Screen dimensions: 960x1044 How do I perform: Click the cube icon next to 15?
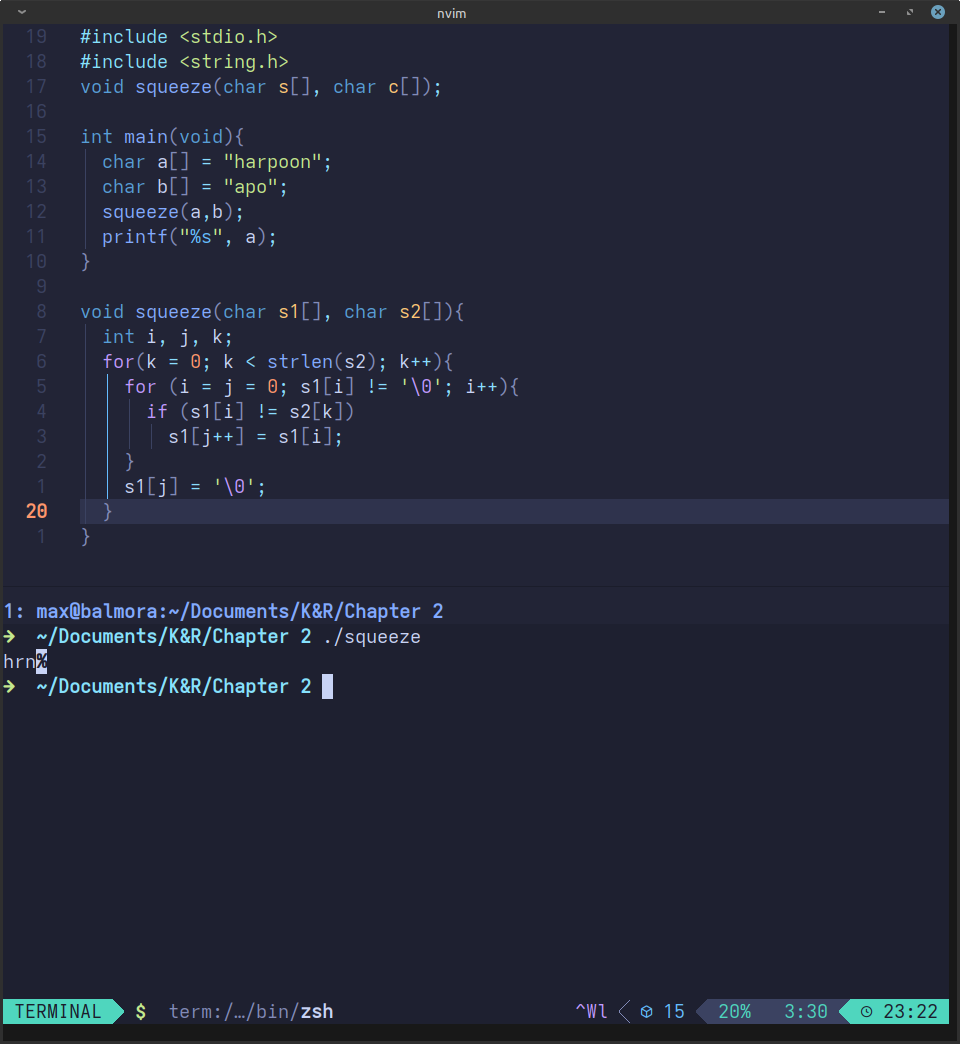coord(646,1012)
